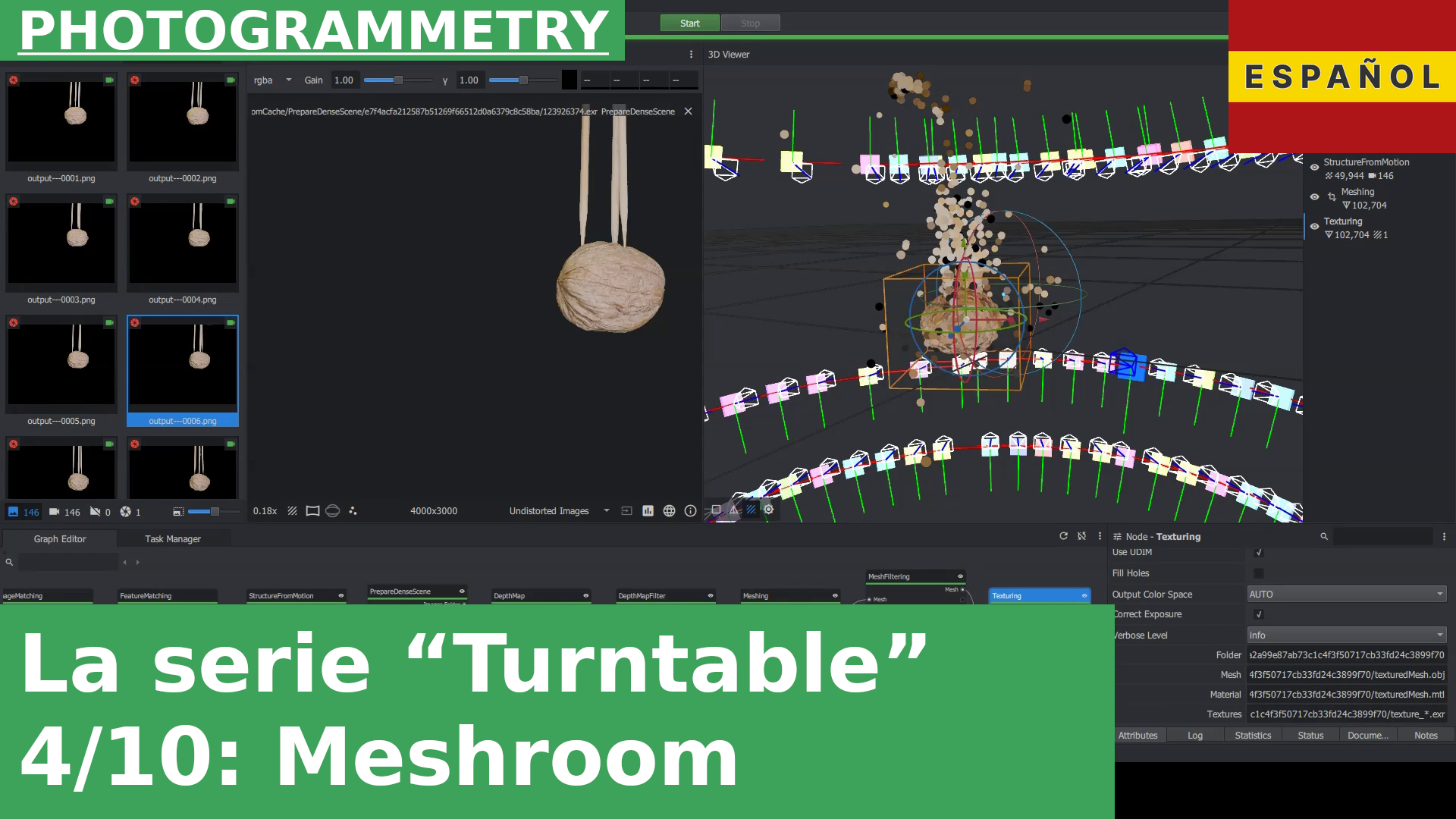This screenshot has width=1456, height=819.
Task: Toggle the hatched background icon in 2D viewer
Action: pos(292,511)
